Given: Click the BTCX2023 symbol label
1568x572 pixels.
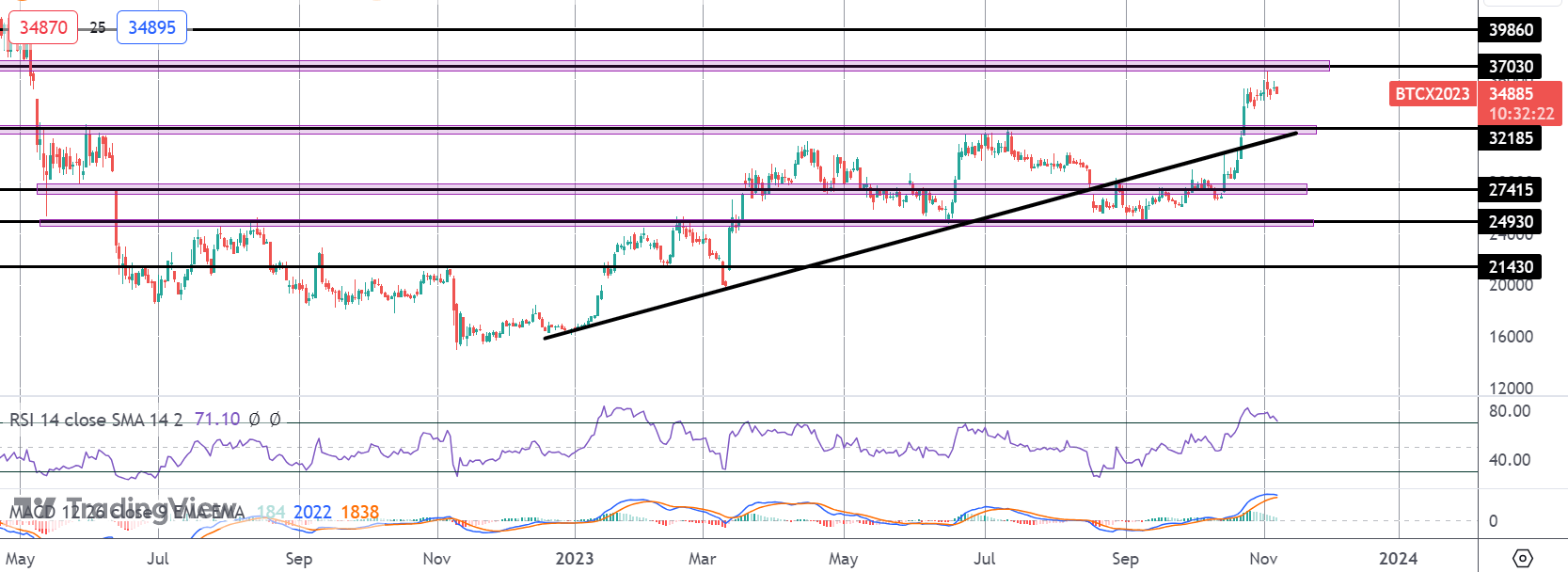Looking at the screenshot, I should pos(1432,93).
